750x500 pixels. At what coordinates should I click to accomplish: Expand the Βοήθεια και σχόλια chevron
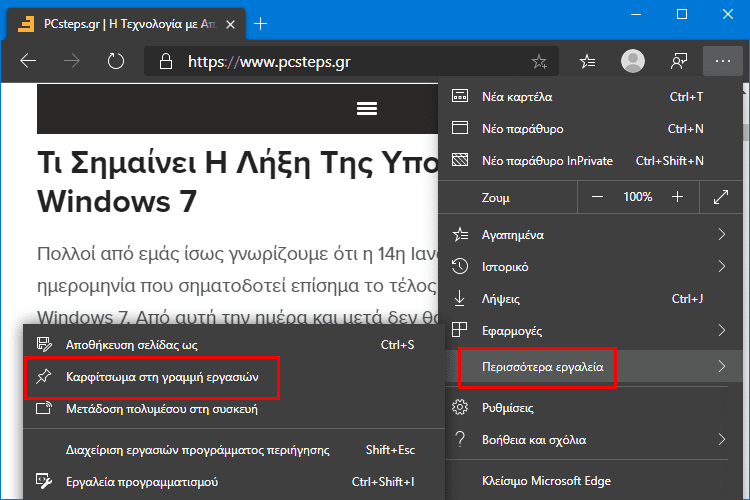(x=722, y=439)
